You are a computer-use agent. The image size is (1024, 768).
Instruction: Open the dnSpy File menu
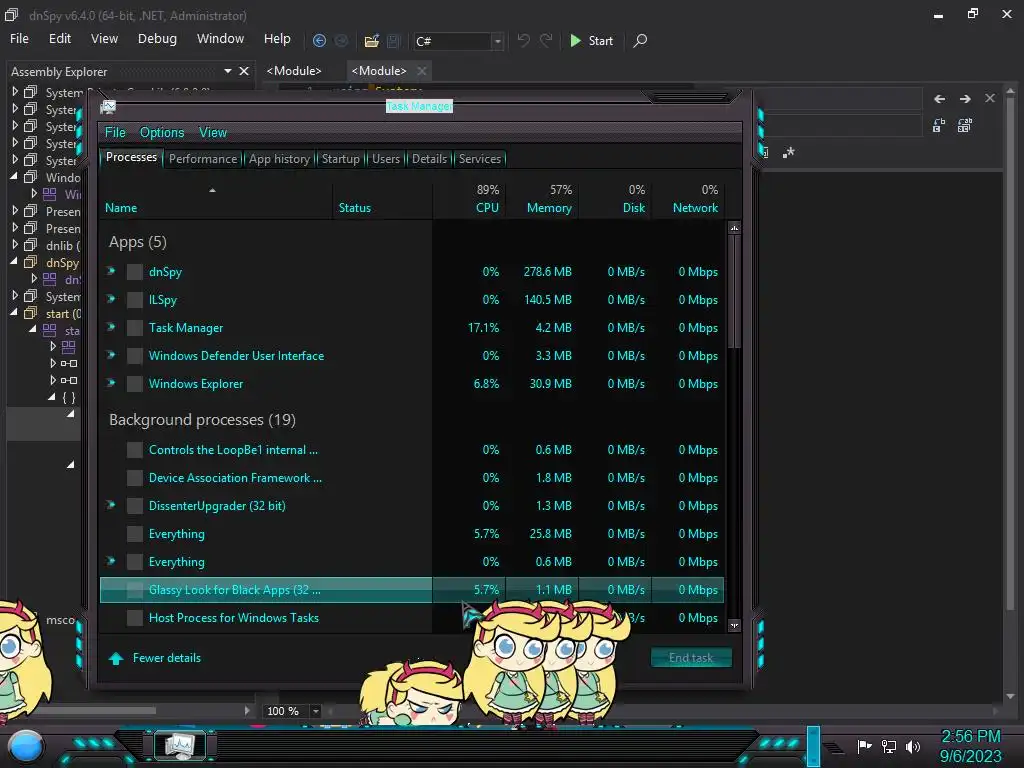[x=20, y=39]
